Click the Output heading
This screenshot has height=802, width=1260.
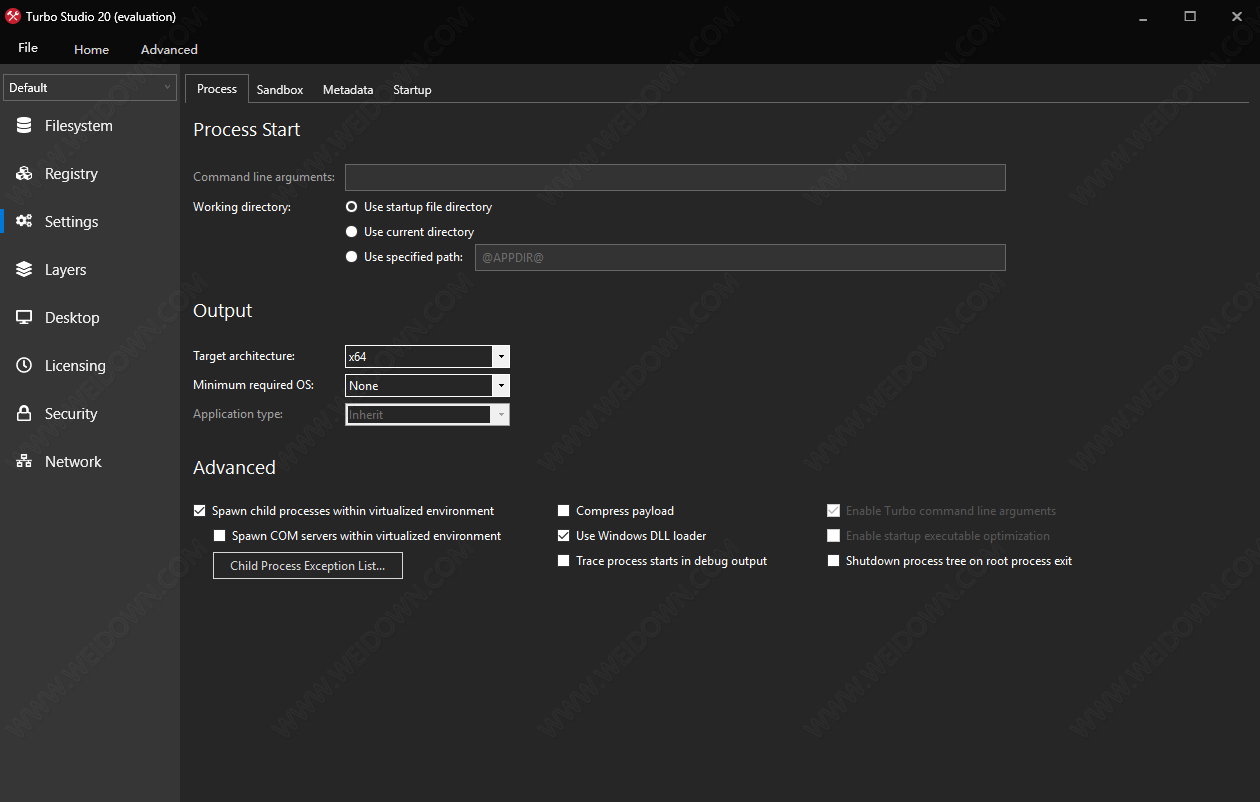point(222,311)
